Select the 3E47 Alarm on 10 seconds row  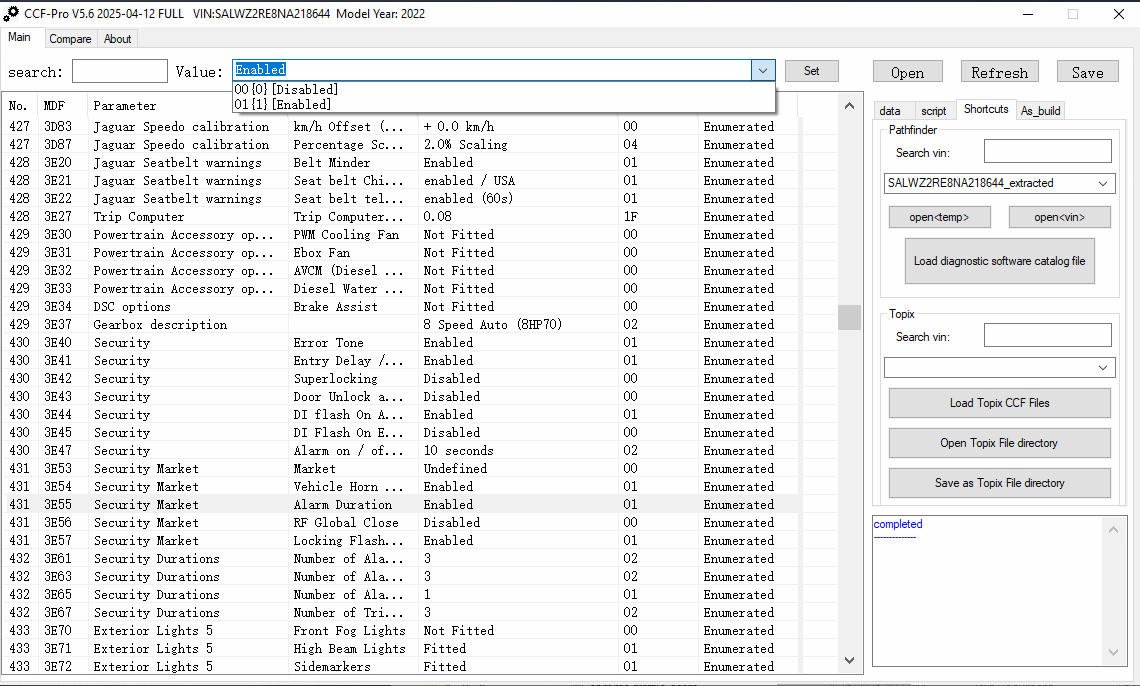400,451
